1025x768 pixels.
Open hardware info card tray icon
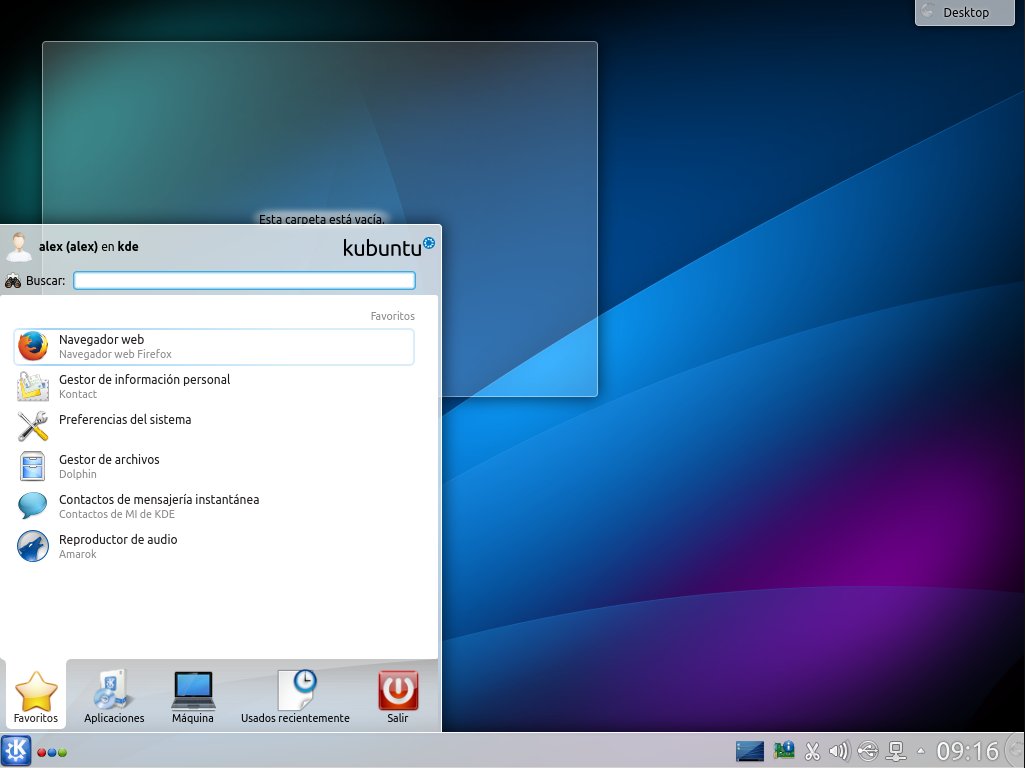(x=784, y=750)
